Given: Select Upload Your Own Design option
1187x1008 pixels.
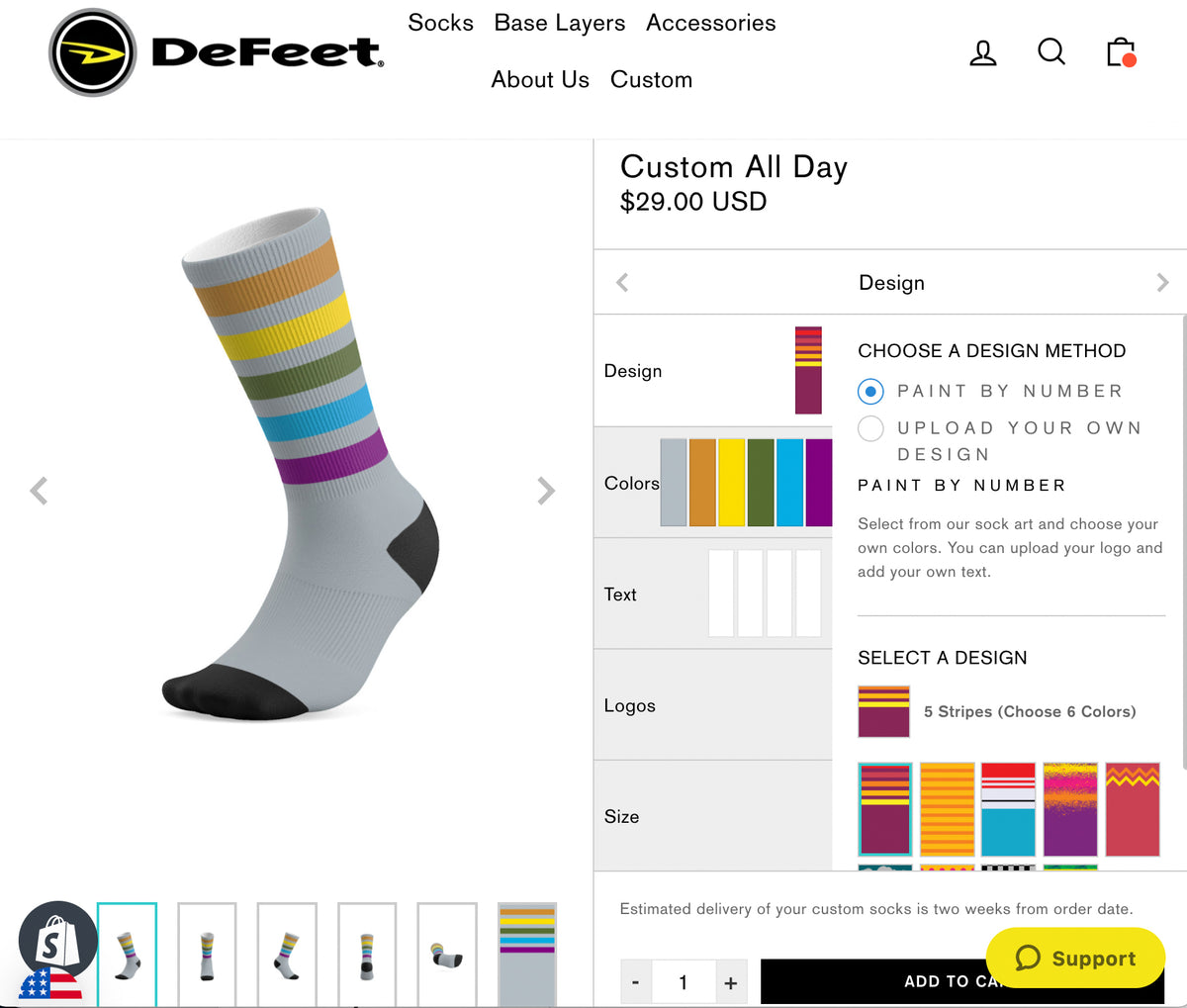Looking at the screenshot, I should 870,428.
